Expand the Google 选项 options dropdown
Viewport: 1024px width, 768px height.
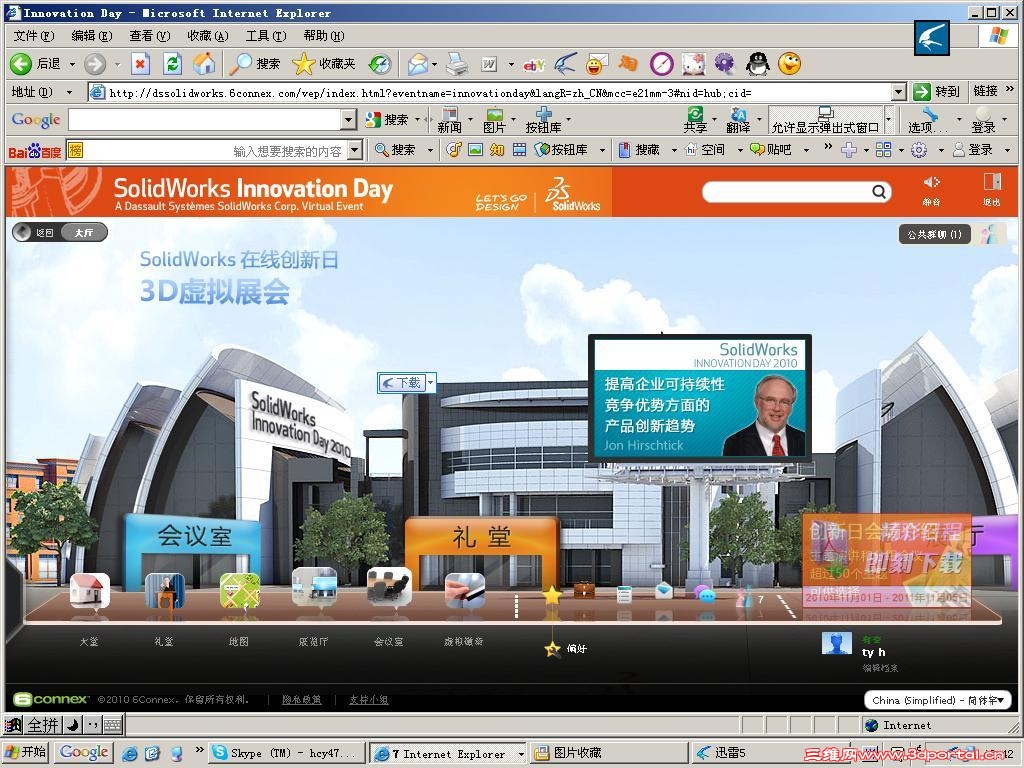pos(959,120)
